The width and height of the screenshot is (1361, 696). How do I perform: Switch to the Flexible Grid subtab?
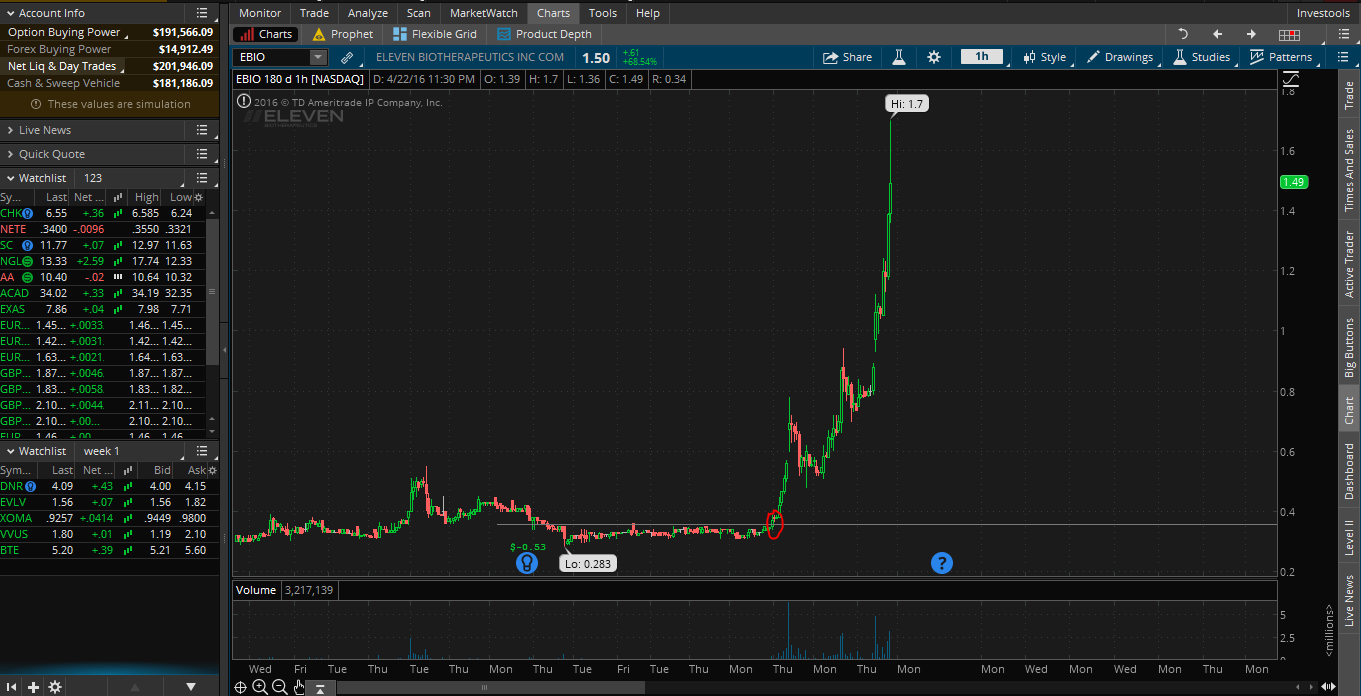pos(436,34)
